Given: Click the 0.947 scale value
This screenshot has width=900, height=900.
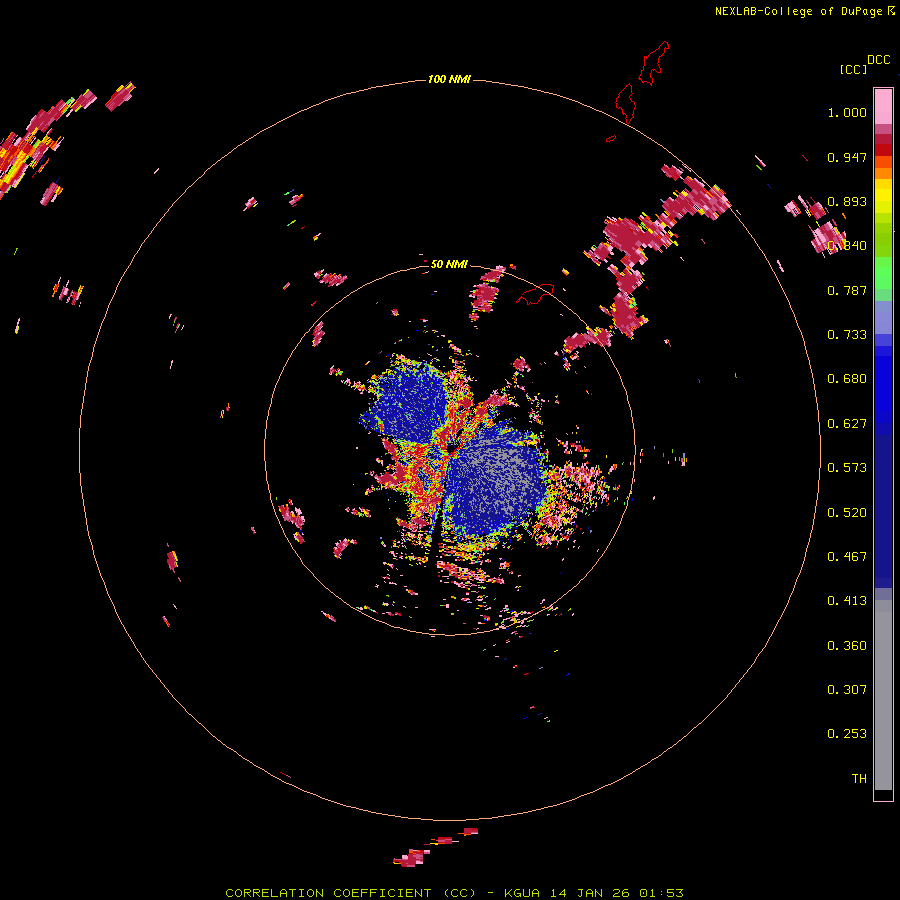Looking at the screenshot, I should [x=847, y=157].
